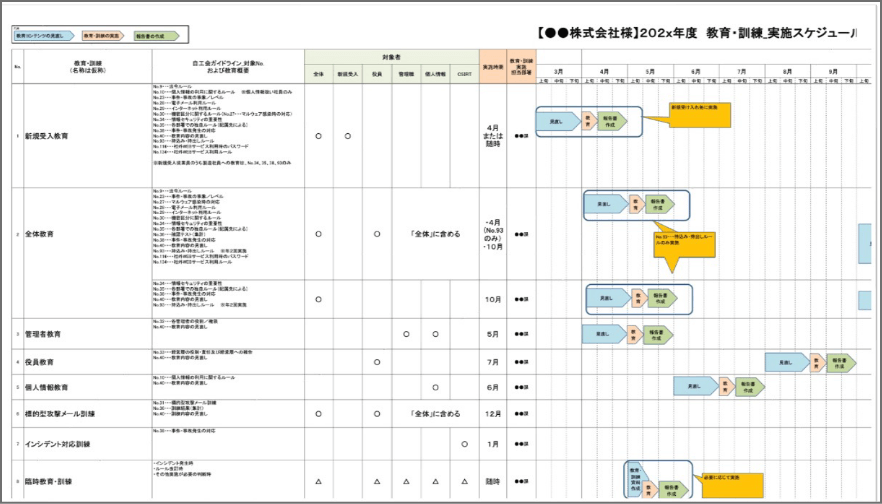Click the blue 見直し arrow in the 管理者教育 row

(x=603, y=334)
